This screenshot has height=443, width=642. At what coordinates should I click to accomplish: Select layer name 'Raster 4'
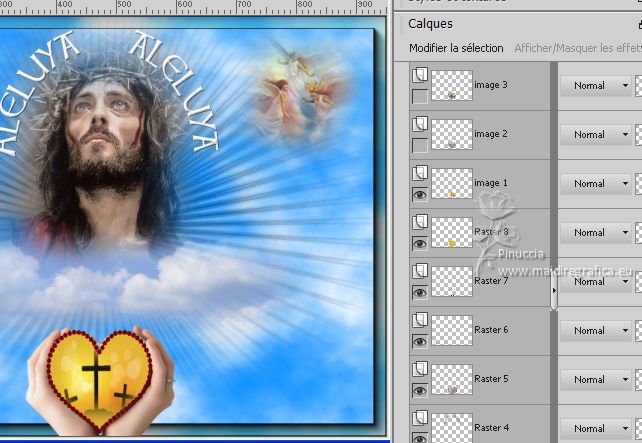coord(491,428)
